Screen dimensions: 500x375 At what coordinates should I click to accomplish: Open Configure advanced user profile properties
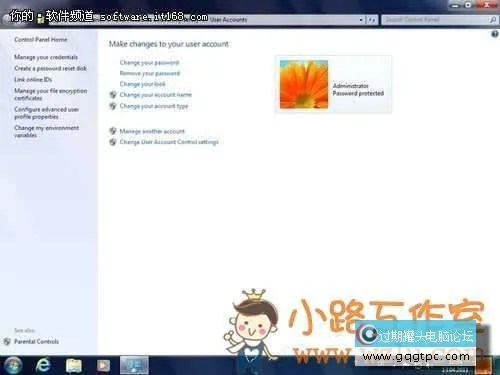pos(47,113)
